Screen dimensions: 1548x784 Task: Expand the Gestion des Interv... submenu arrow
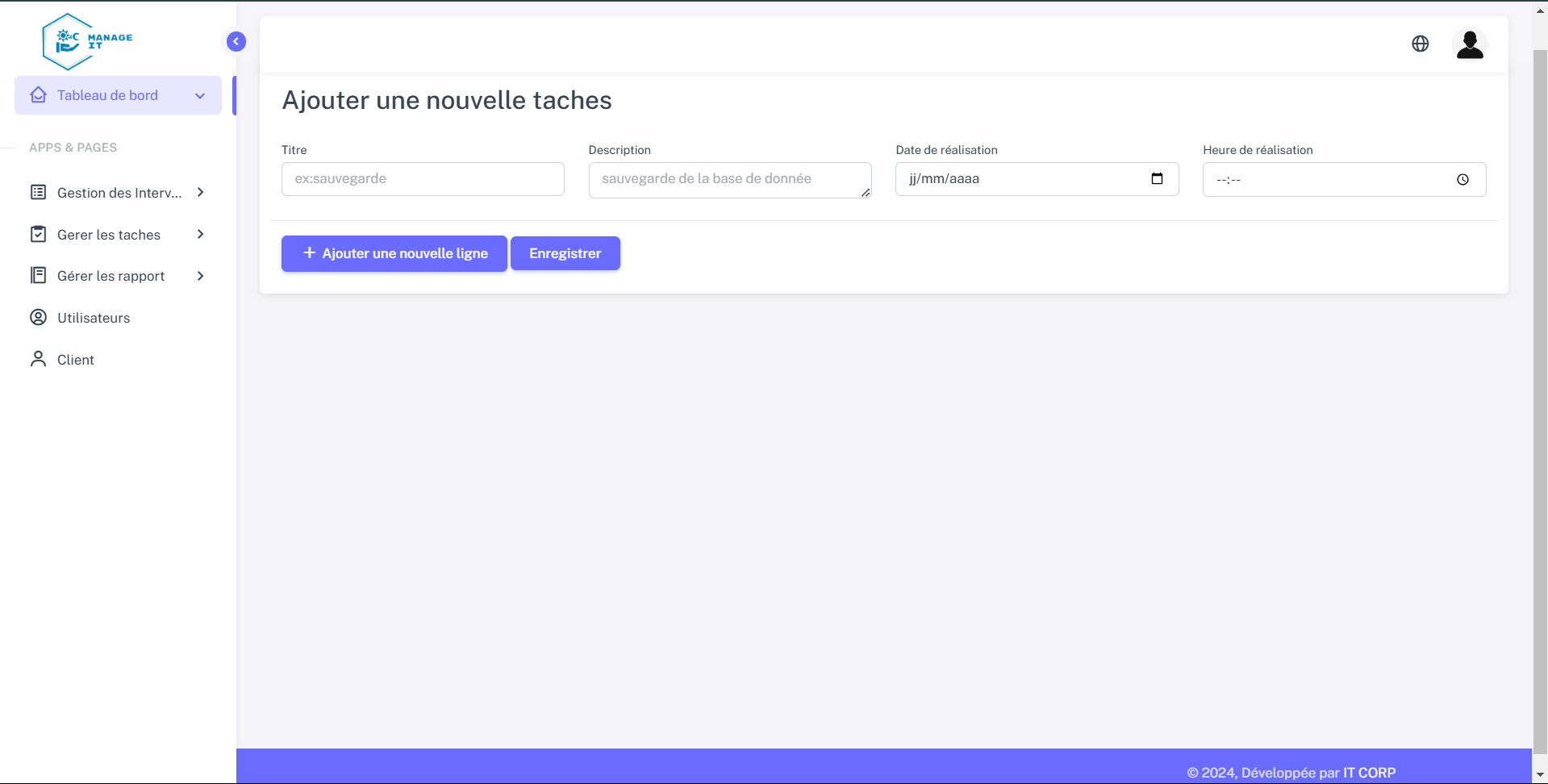[x=200, y=192]
